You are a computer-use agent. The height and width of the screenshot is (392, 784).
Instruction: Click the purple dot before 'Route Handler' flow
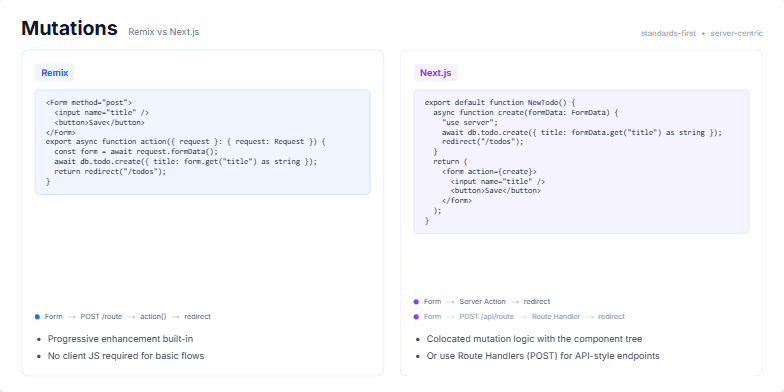[x=416, y=316]
